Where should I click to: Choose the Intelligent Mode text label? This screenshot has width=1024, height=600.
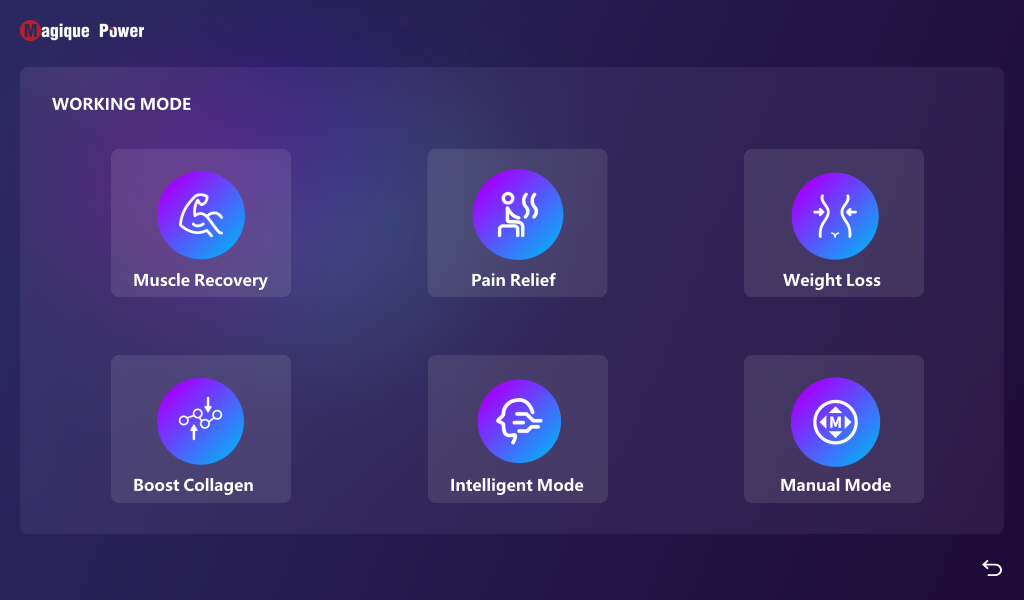point(516,486)
